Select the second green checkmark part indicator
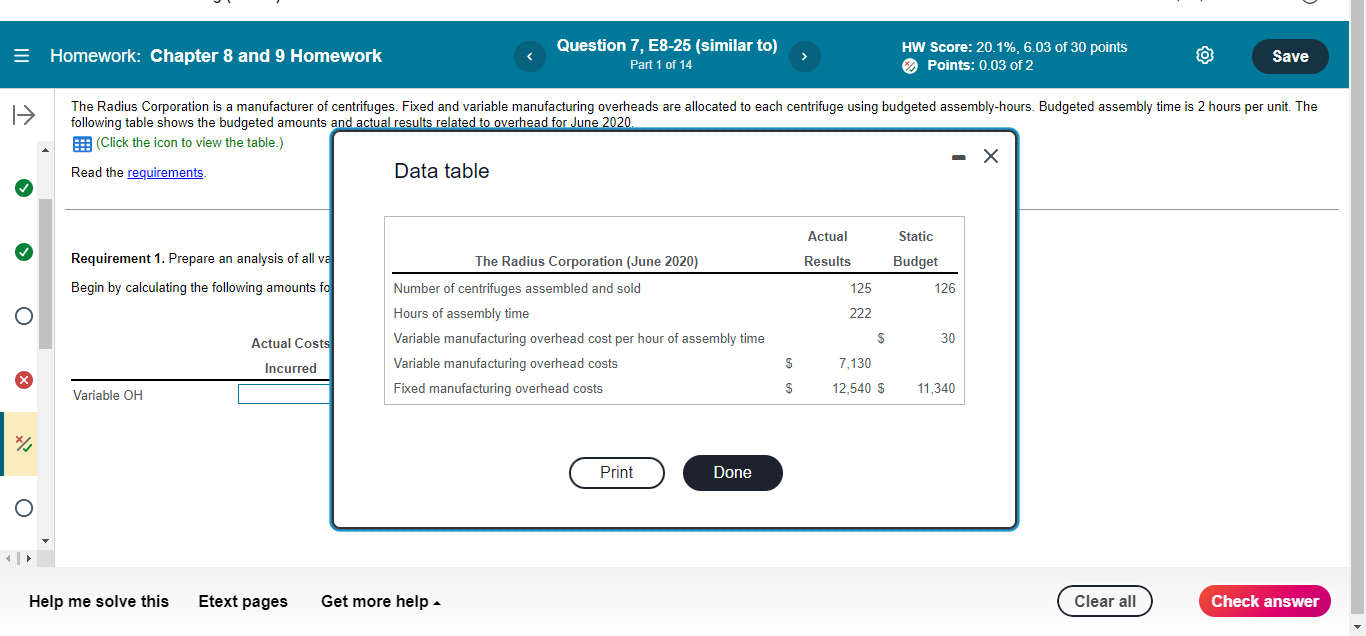This screenshot has width=1366, height=636. click(22, 251)
